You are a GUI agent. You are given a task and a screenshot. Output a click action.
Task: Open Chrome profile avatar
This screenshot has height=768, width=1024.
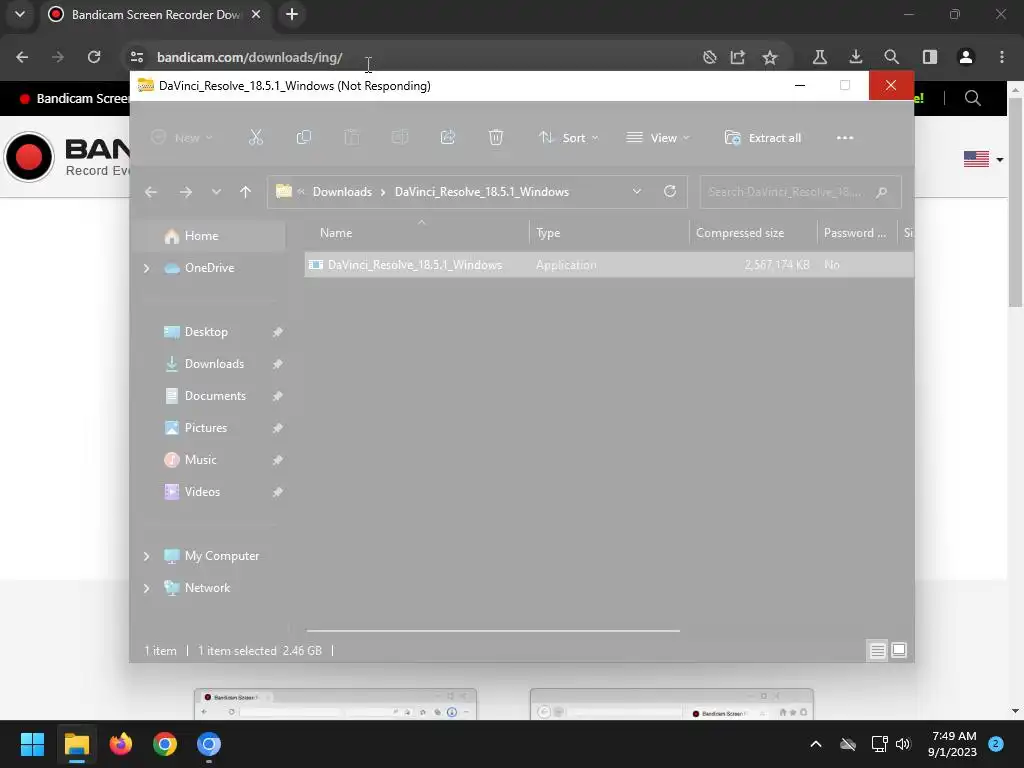pos(966,57)
